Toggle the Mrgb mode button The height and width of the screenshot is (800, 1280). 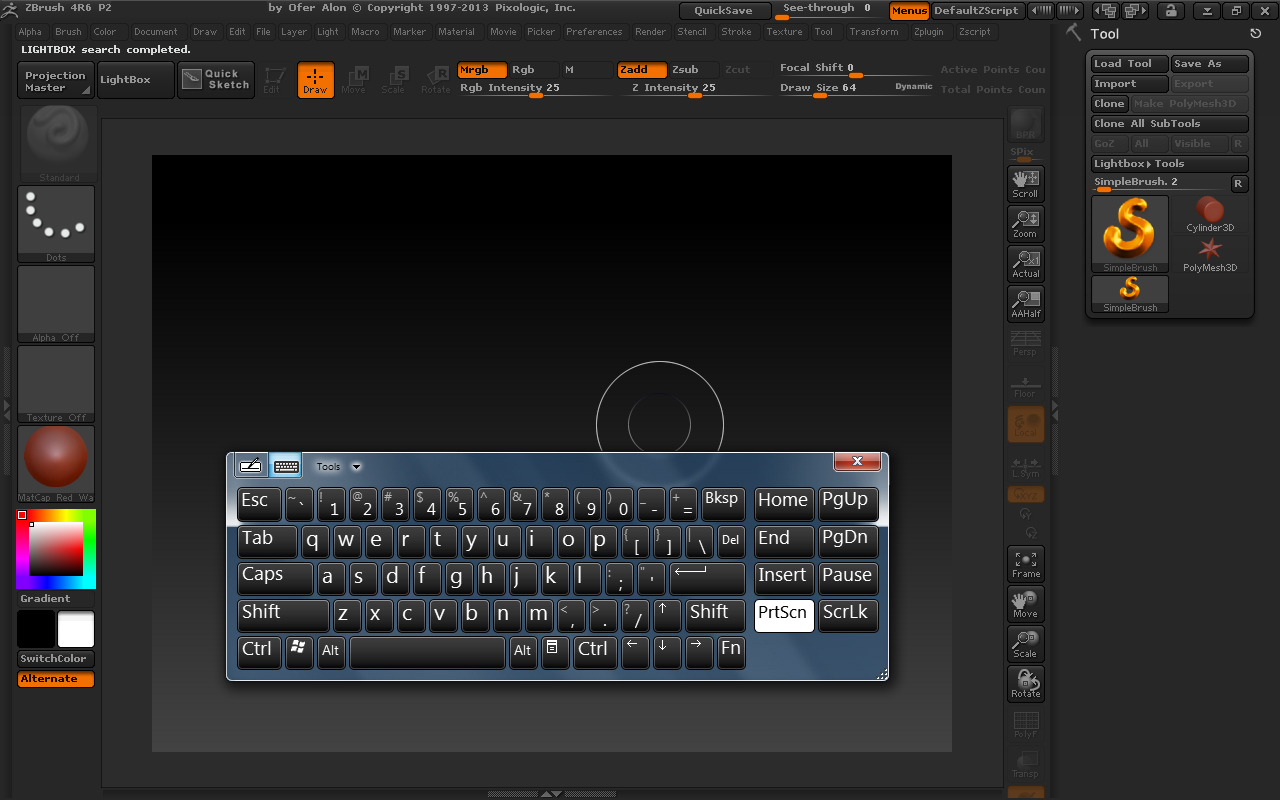pos(481,70)
